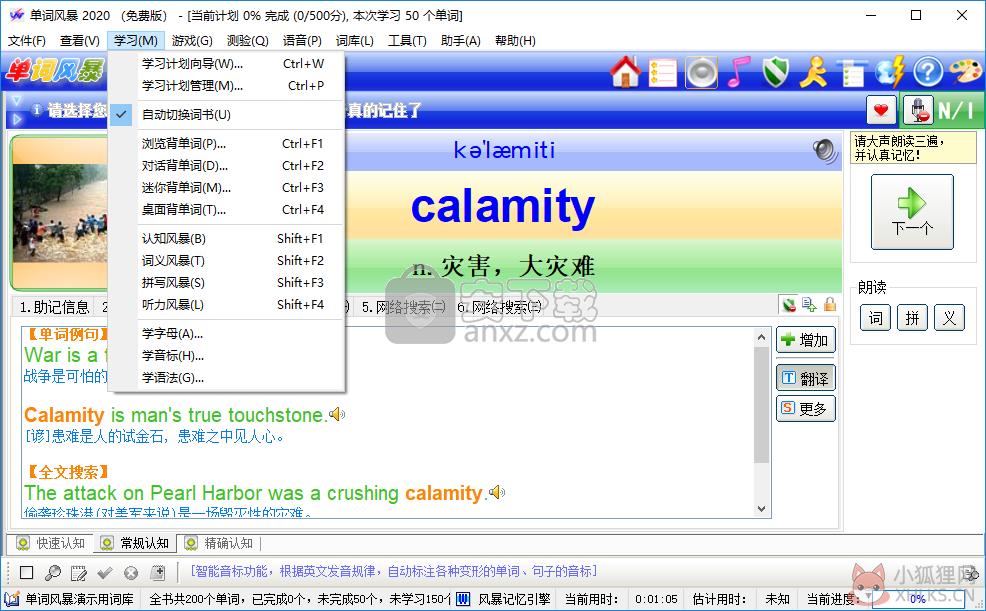Click the green arrow with red minus tab icon
This screenshot has width=986, height=611.
point(789,305)
